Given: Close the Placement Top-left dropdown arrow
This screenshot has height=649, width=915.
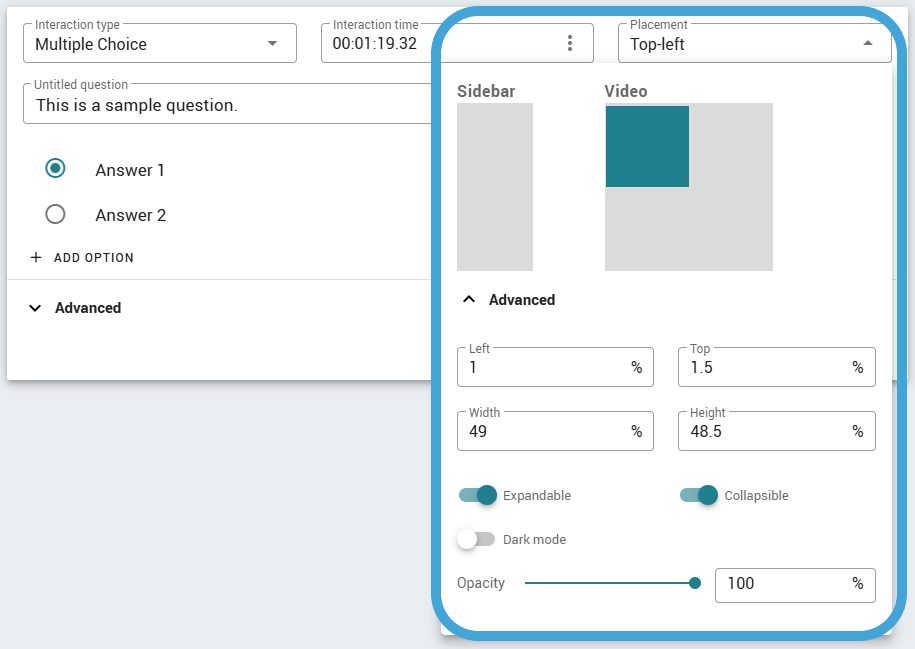Looking at the screenshot, I should point(868,43).
